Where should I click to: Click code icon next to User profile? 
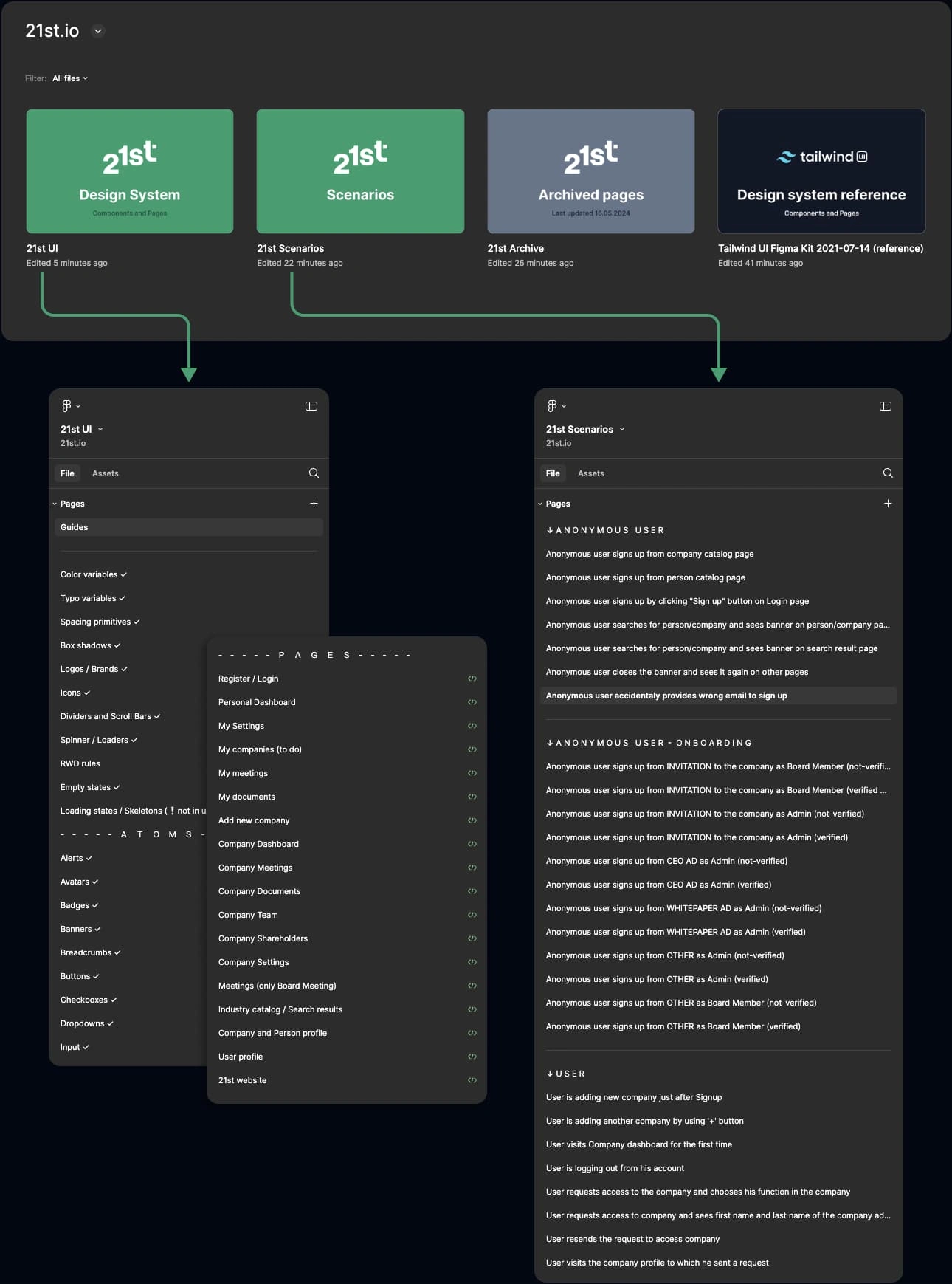(x=472, y=1057)
